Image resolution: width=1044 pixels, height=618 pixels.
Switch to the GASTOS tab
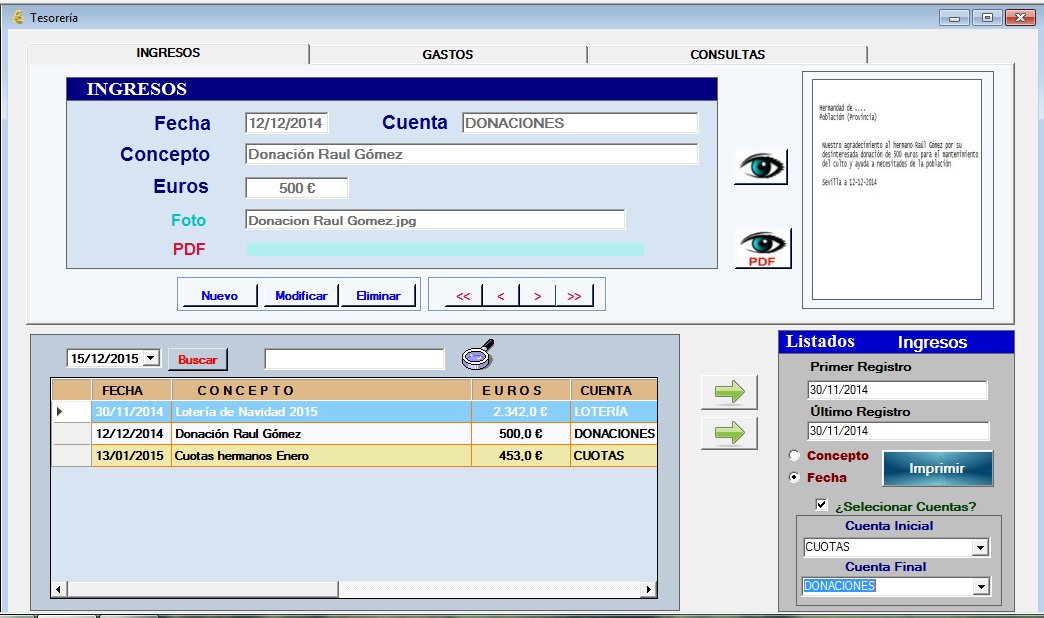pos(447,55)
